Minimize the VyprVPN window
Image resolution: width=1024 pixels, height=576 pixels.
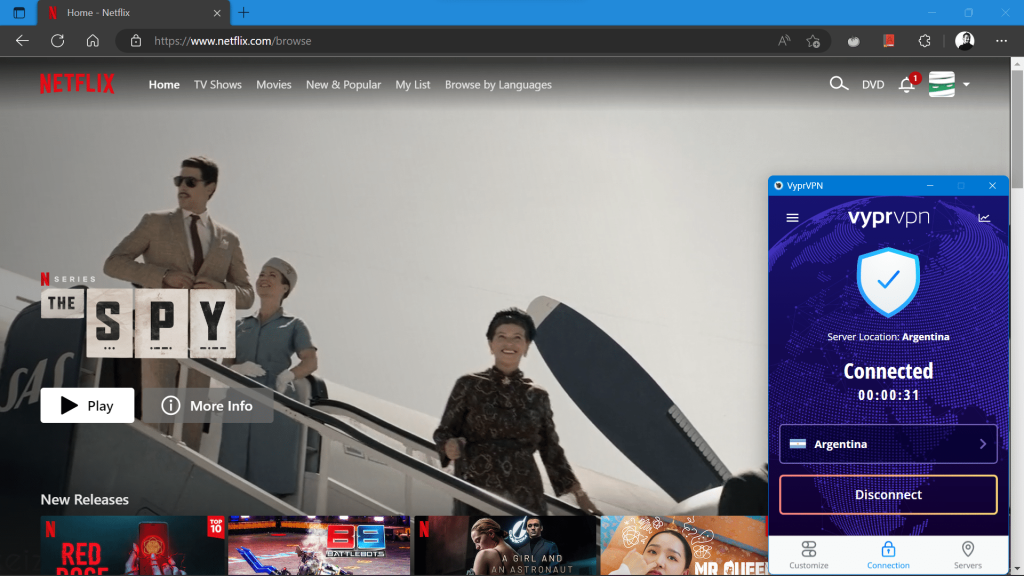coord(930,185)
